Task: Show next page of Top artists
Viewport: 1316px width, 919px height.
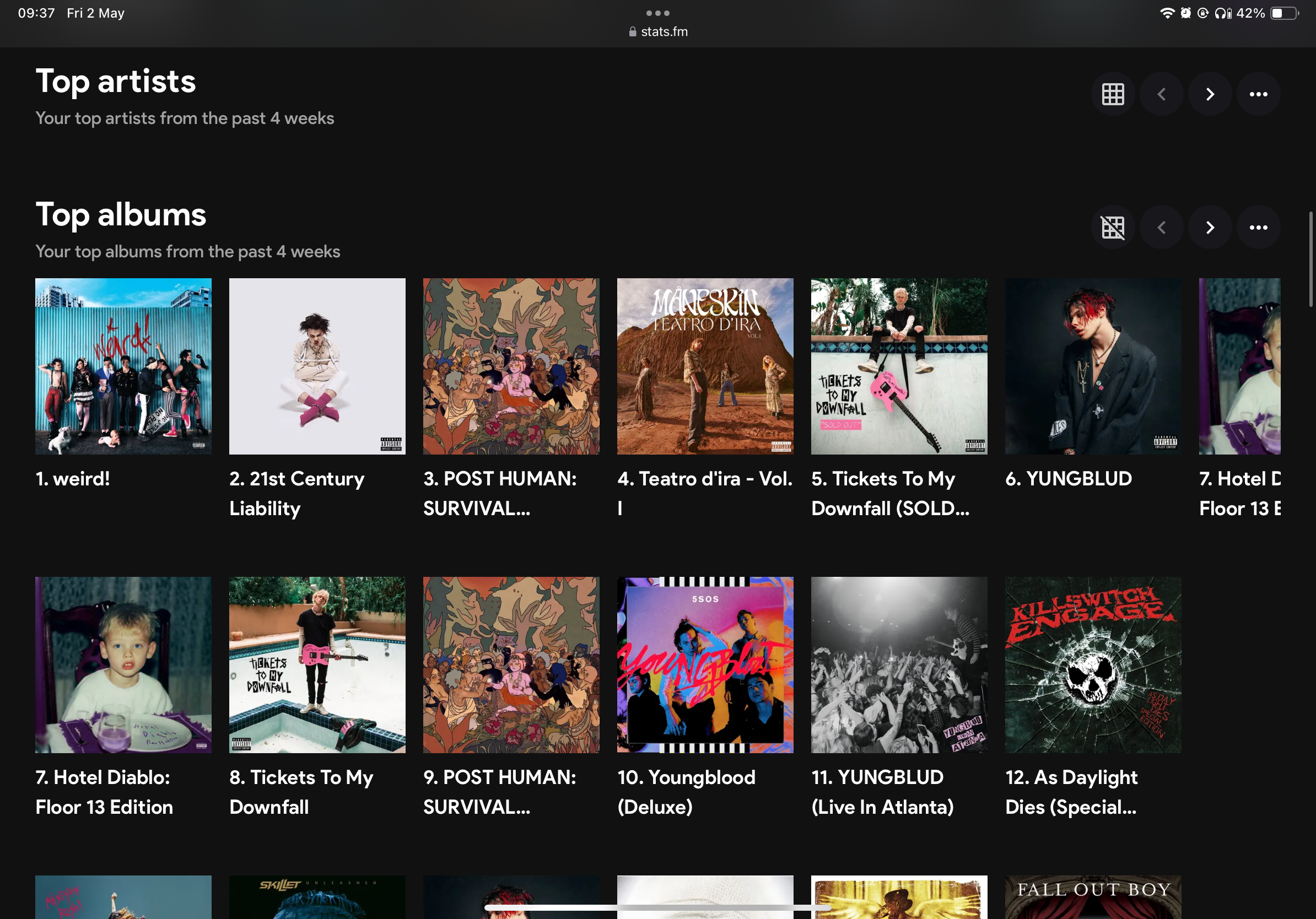Action: click(x=1210, y=94)
